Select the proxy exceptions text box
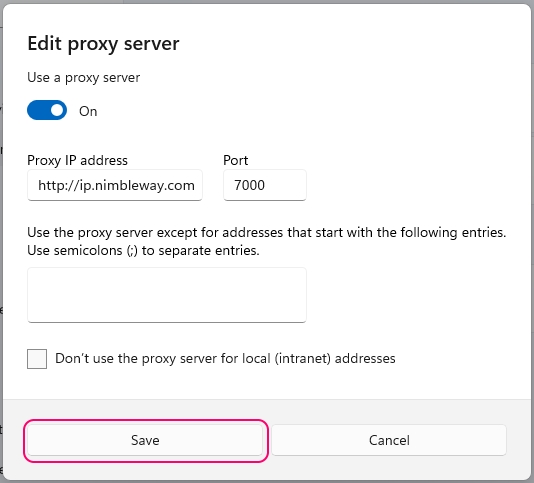534x483 pixels. (167, 295)
